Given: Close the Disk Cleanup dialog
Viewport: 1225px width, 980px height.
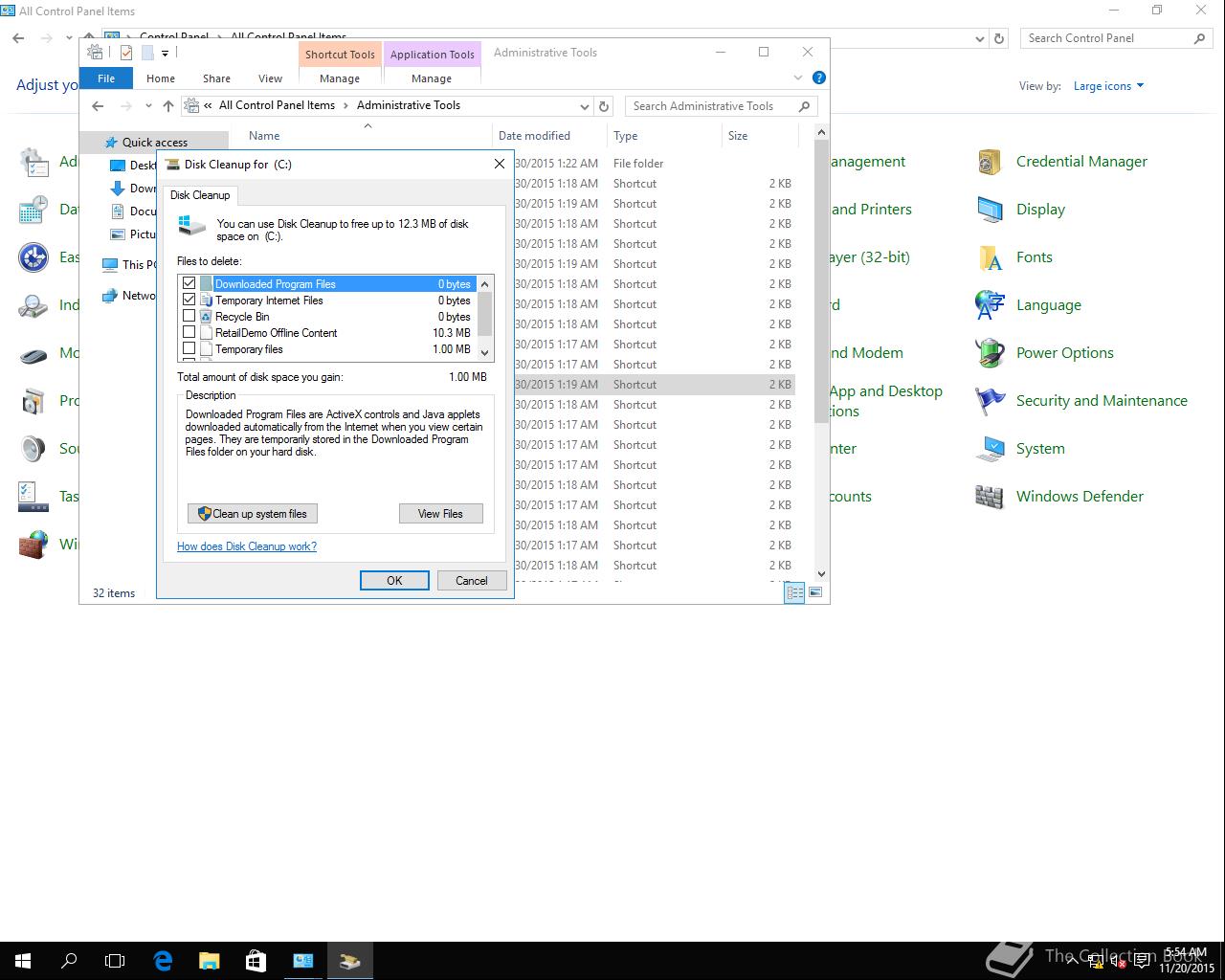Looking at the screenshot, I should [x=499, y=164].
